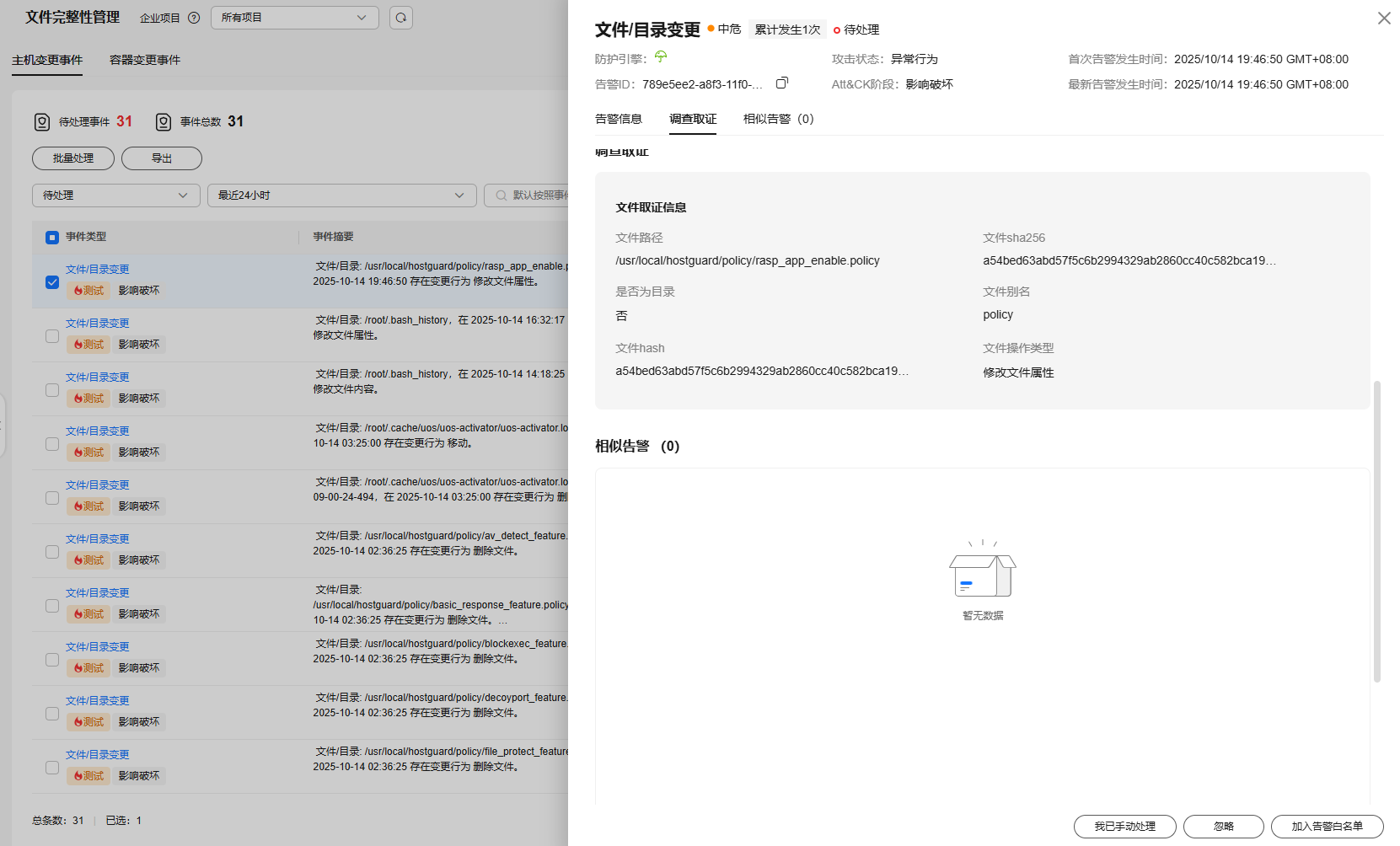Click the empty-data box illustration under similar alarms
The height and width of the screenshot is (846, 1400).
983,569
